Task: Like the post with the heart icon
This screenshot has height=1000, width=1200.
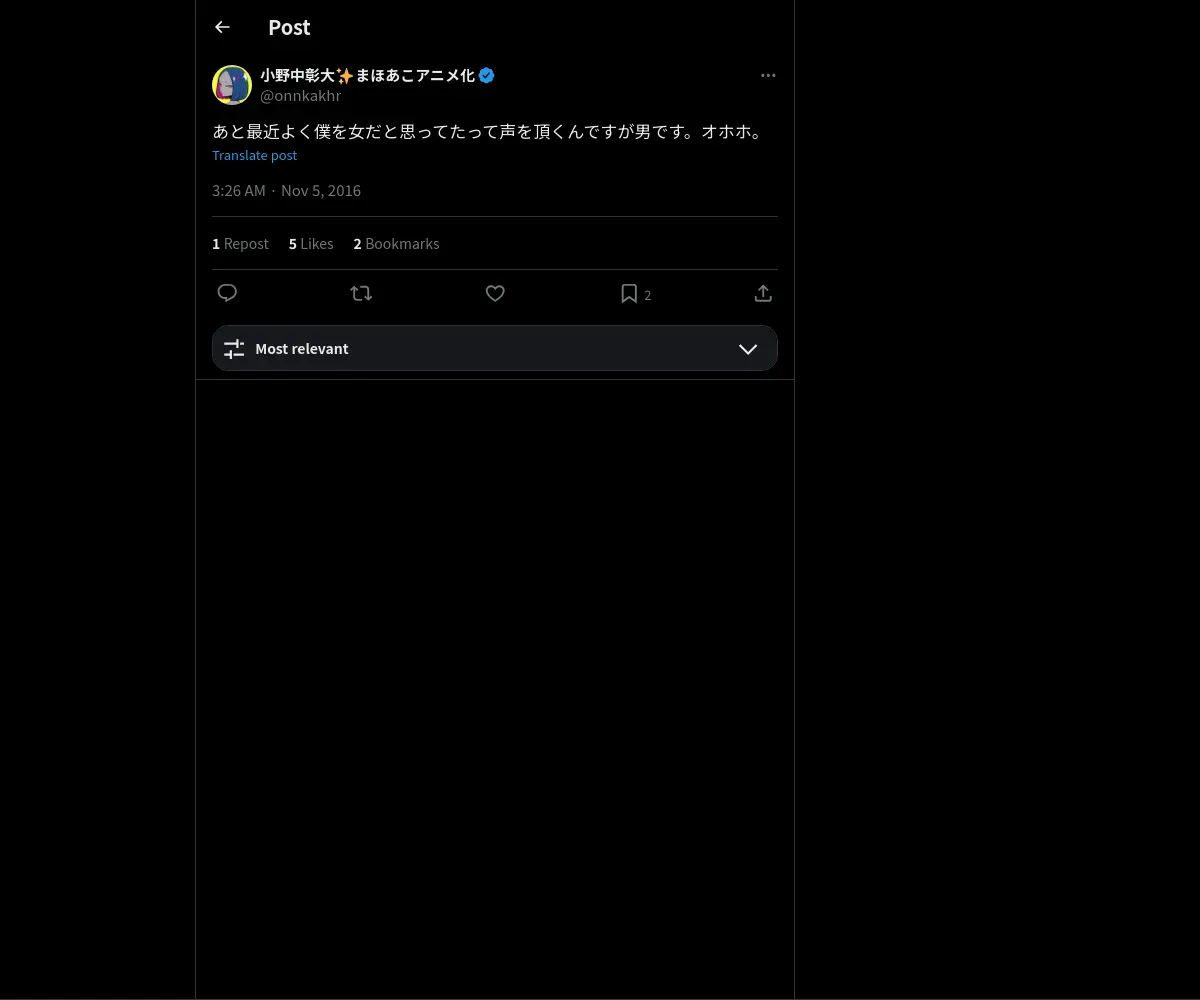Action: (495, 293)
